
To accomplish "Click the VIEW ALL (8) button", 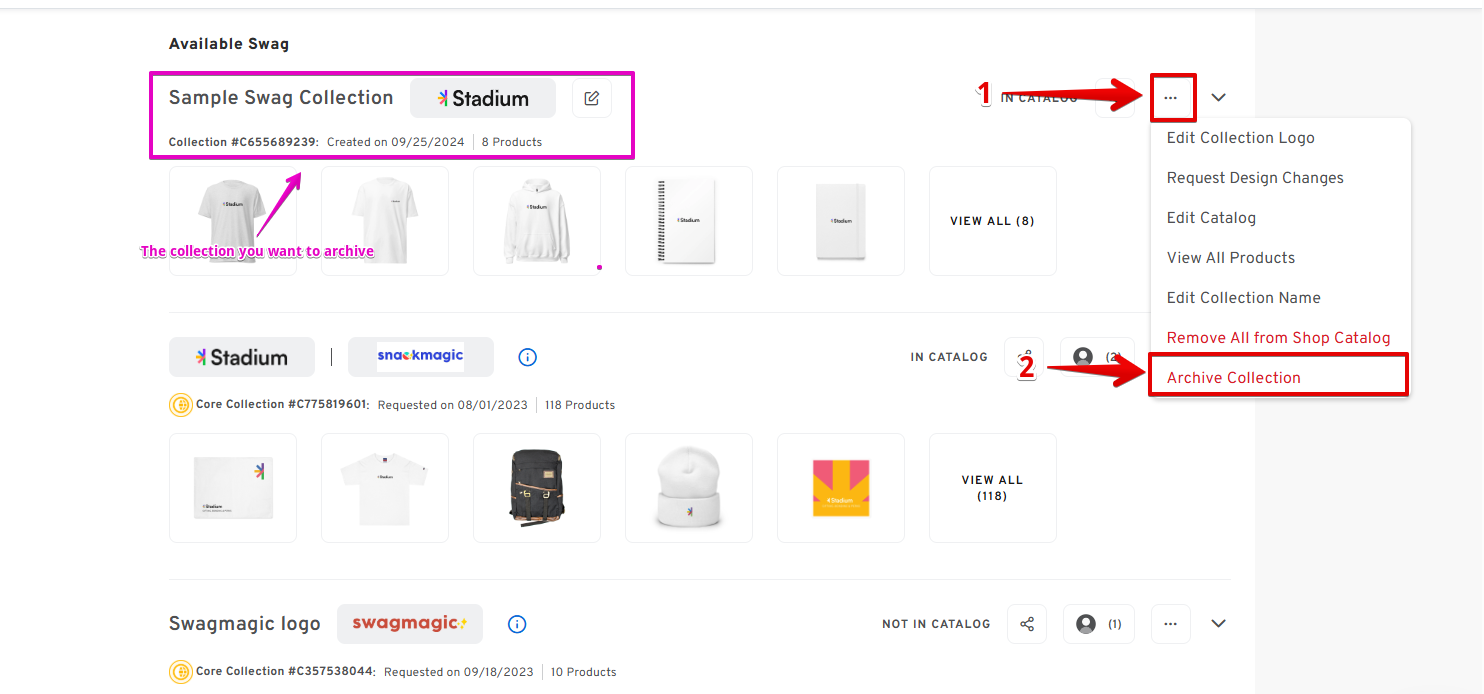I will [992, 221].
